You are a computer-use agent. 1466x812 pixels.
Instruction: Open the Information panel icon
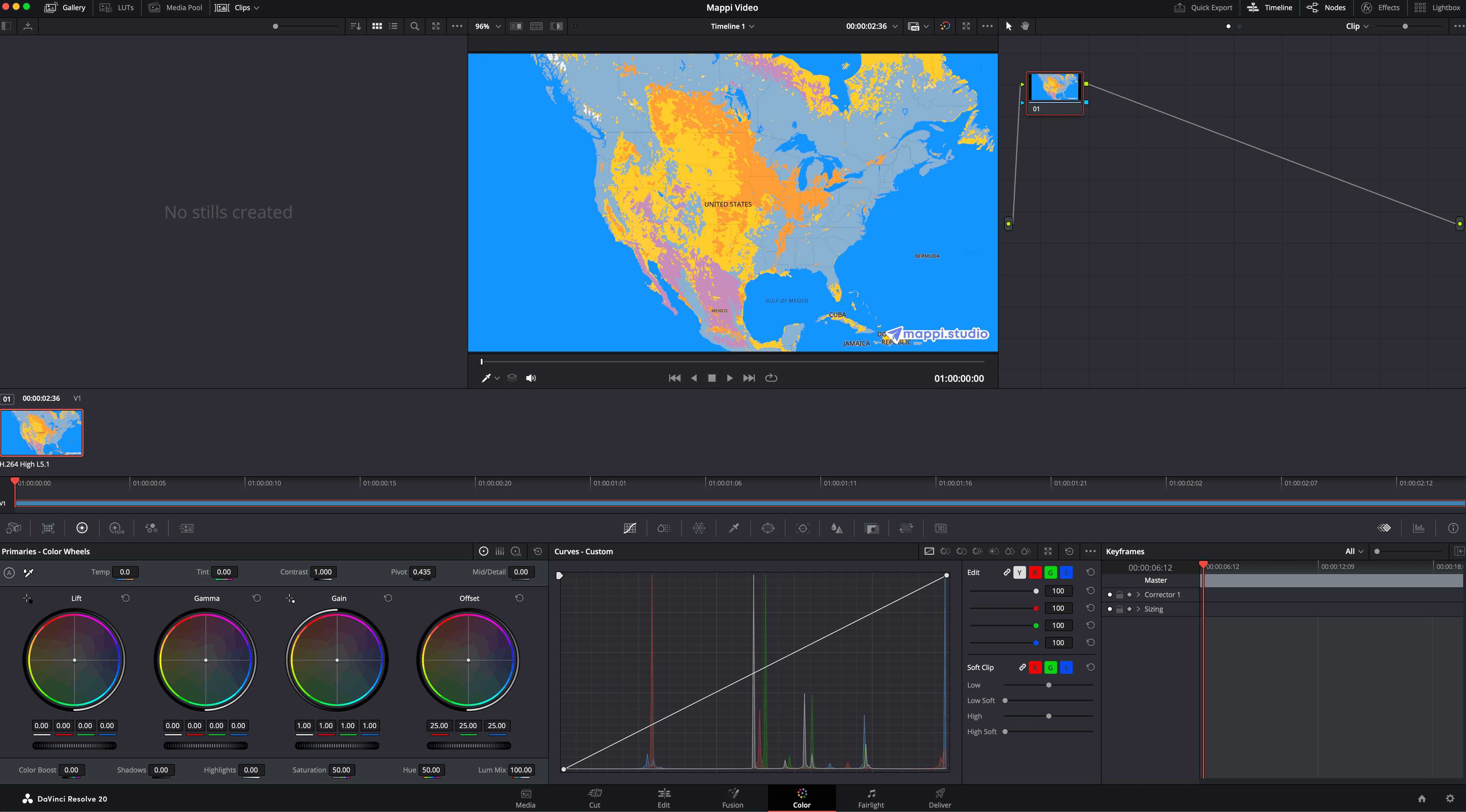1453,528
